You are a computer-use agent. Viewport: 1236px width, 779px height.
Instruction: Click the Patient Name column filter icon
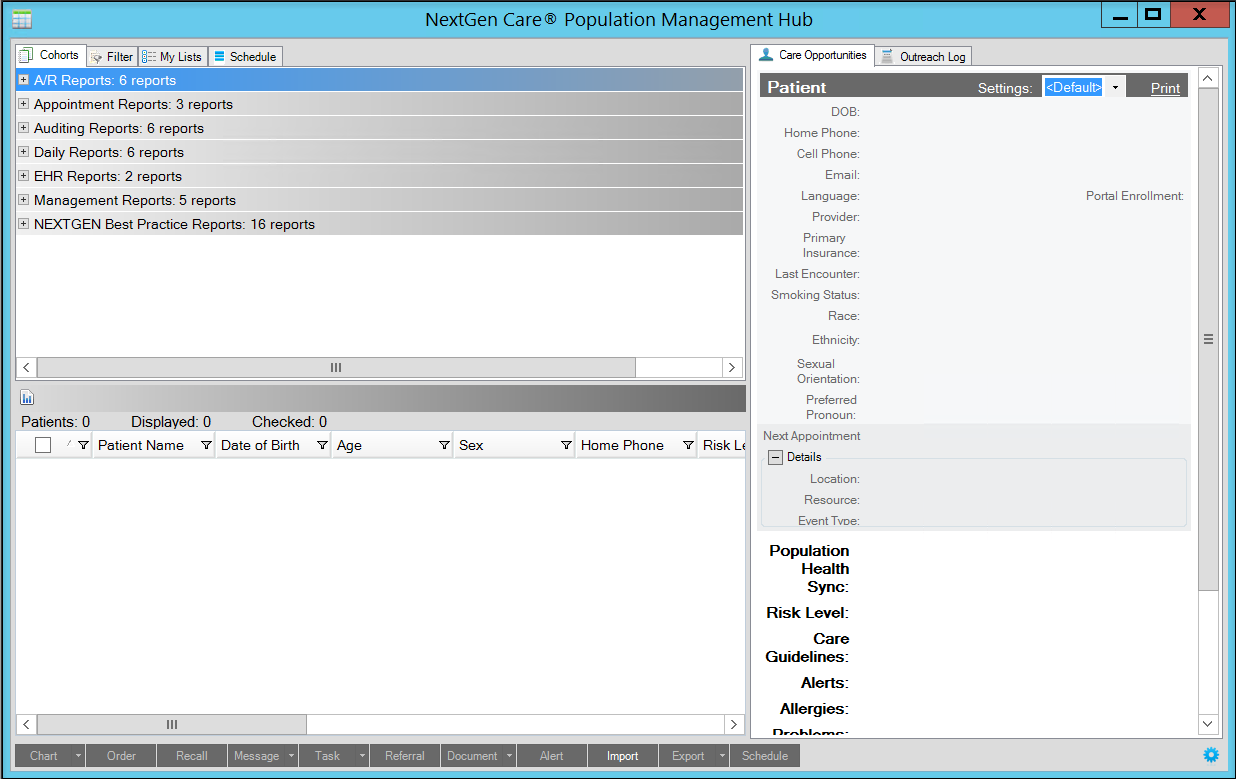pos(206,445)
